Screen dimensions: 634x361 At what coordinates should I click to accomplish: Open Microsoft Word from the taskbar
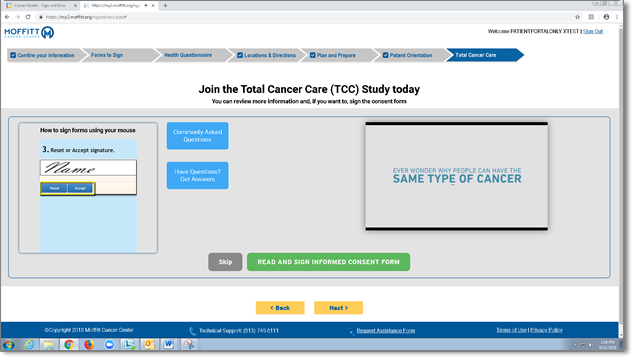click(169, 344)
